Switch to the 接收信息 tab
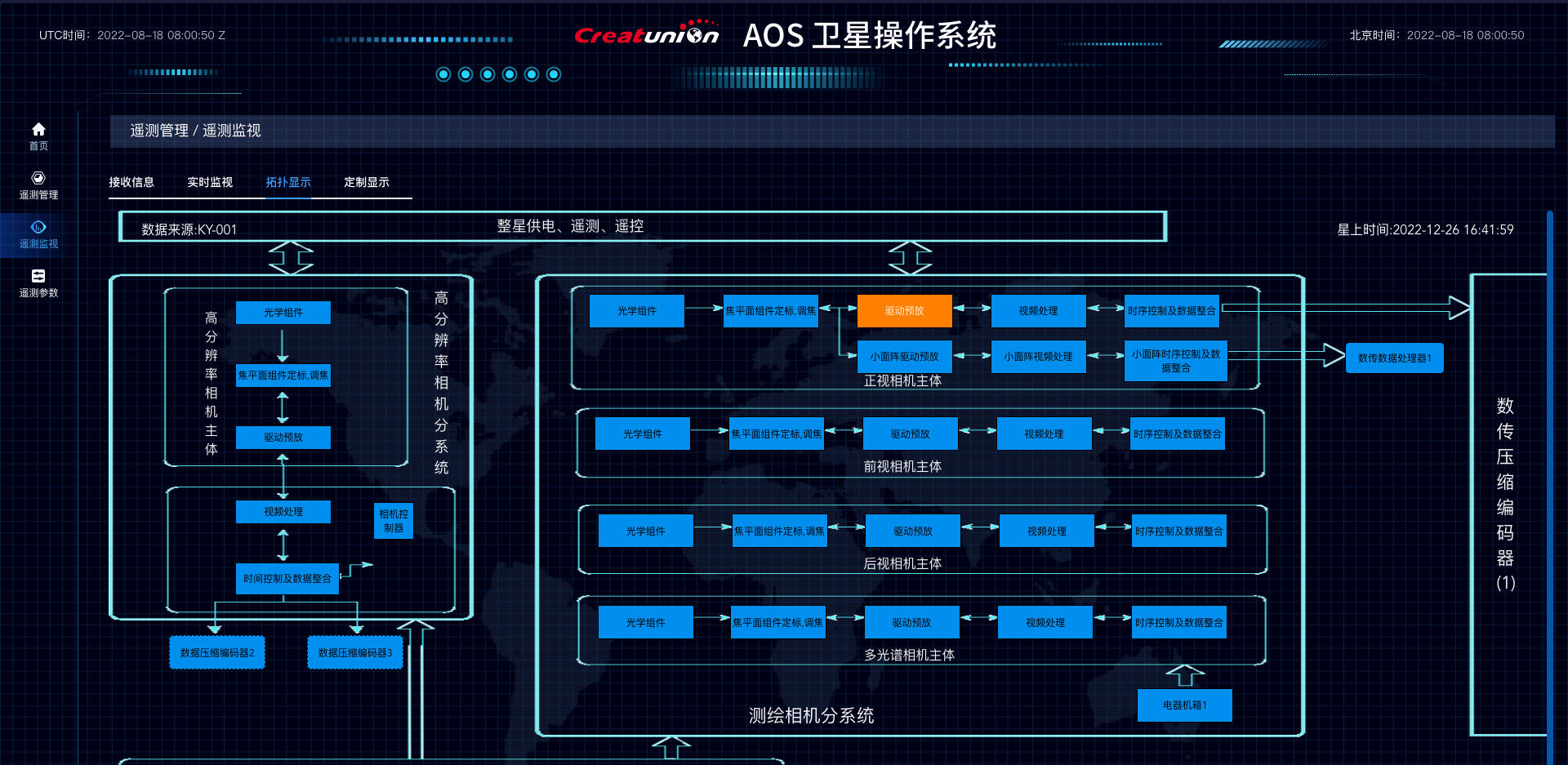 tap(131, 182)
